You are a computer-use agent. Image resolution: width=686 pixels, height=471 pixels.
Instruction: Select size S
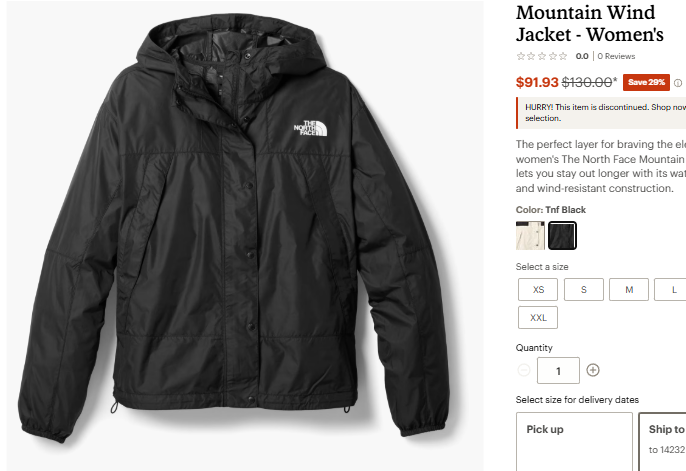pyautogui.click(x=584, y=290)
